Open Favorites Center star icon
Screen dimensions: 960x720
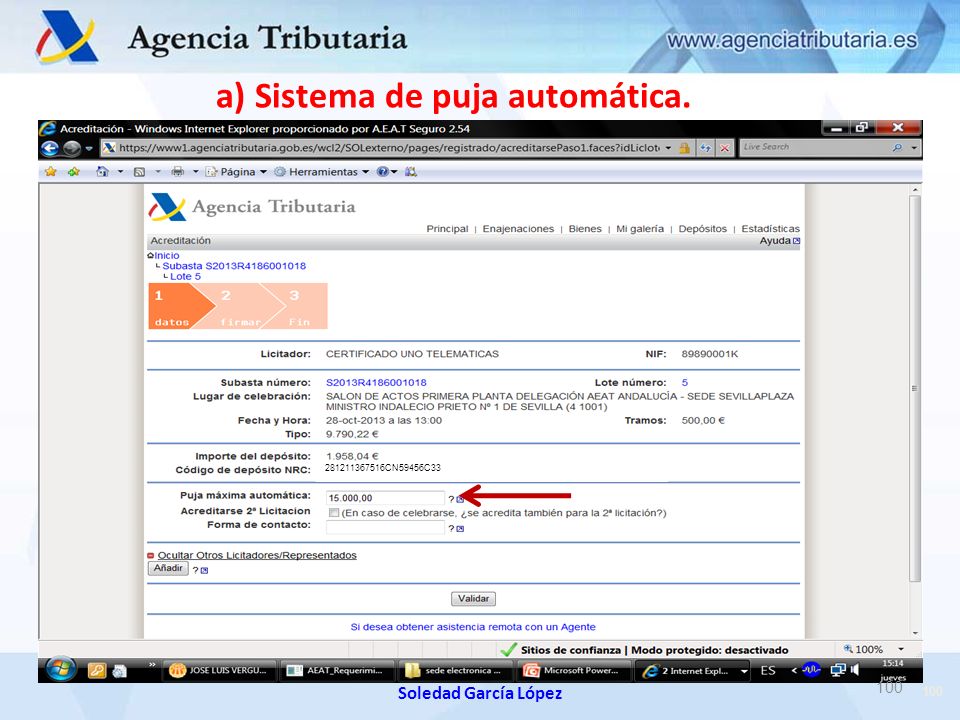[x=51, y=171]
